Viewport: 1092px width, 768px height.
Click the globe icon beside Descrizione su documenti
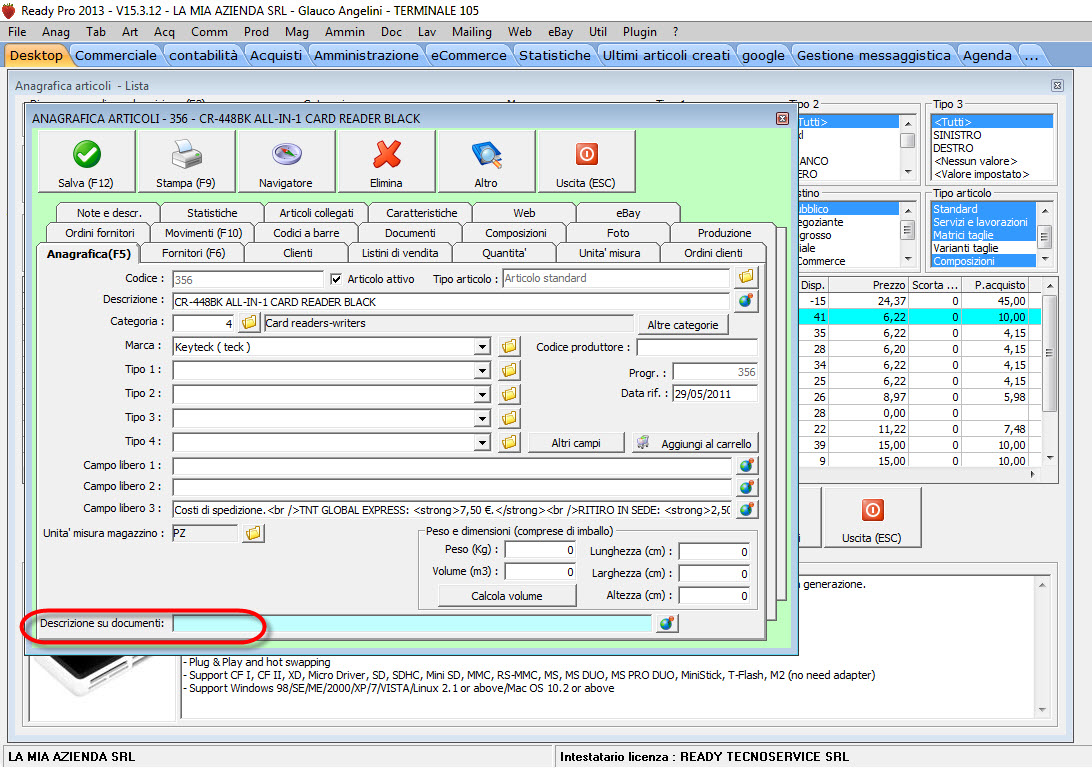(666, 624)
